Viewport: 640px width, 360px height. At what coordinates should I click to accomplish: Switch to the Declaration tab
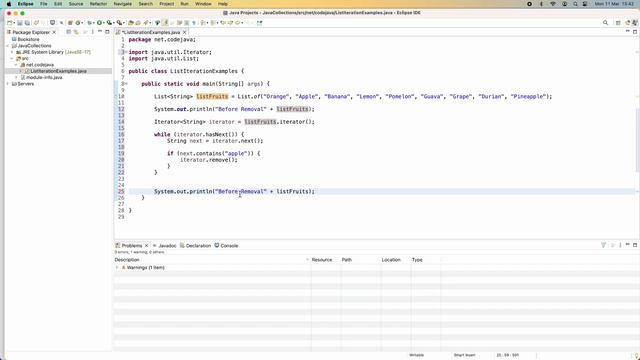coord(196,246)
